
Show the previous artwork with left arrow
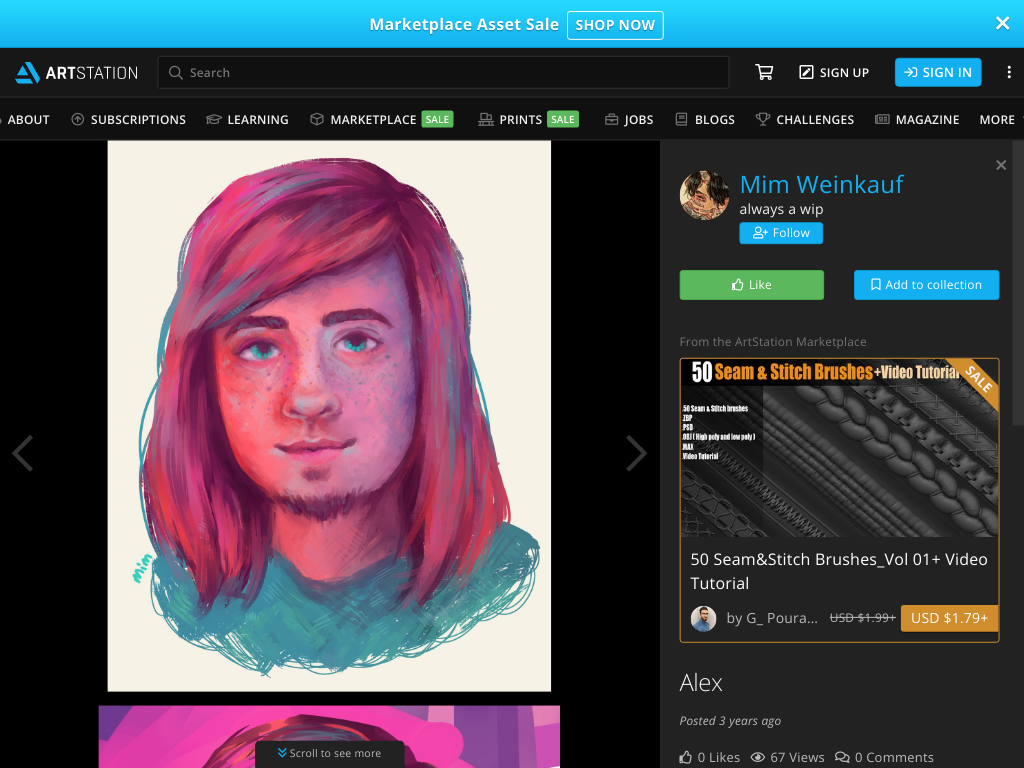pyautogui.click(x=23, y=453)
